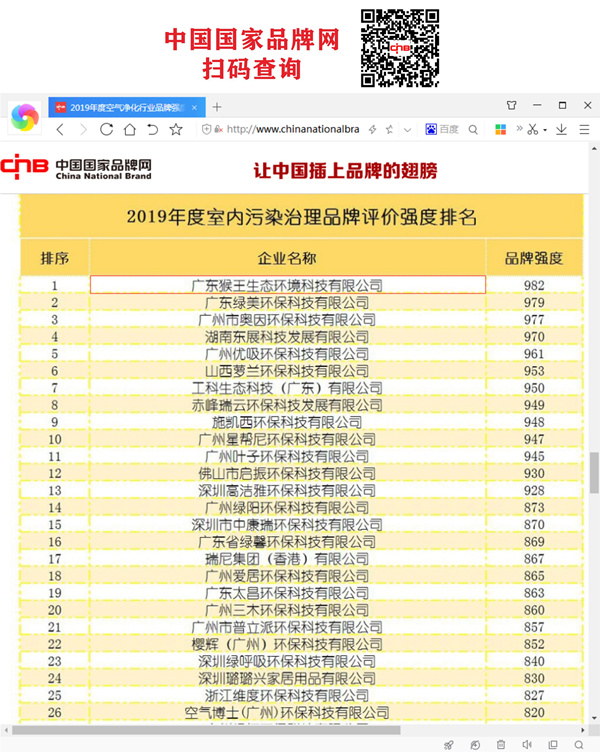Click the colorful 360 browser logo
The image size is (600, 752).
tap(25, 117)
